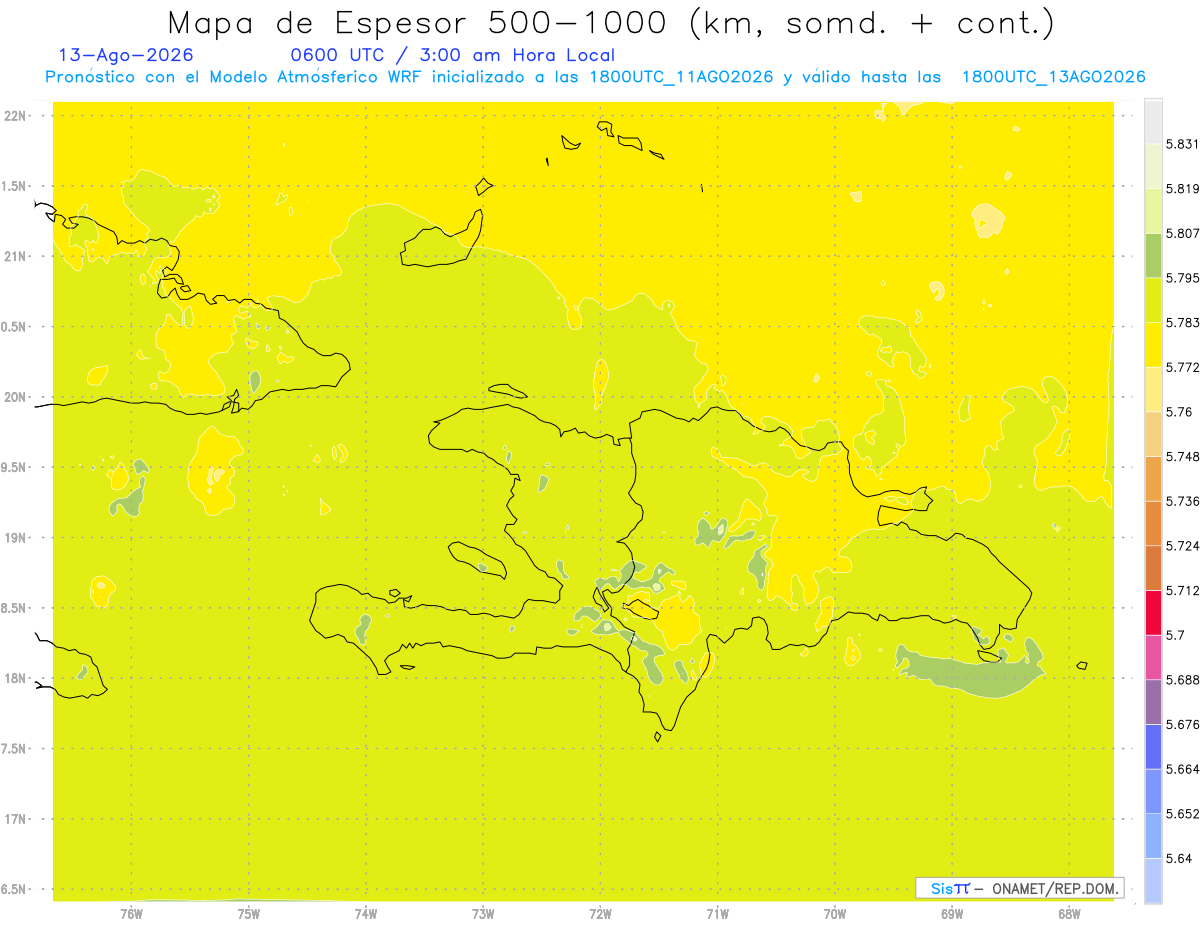Click the legend value 5.724
Viewport: 1200px width, 927px height.
click(x=1182, y=545)
